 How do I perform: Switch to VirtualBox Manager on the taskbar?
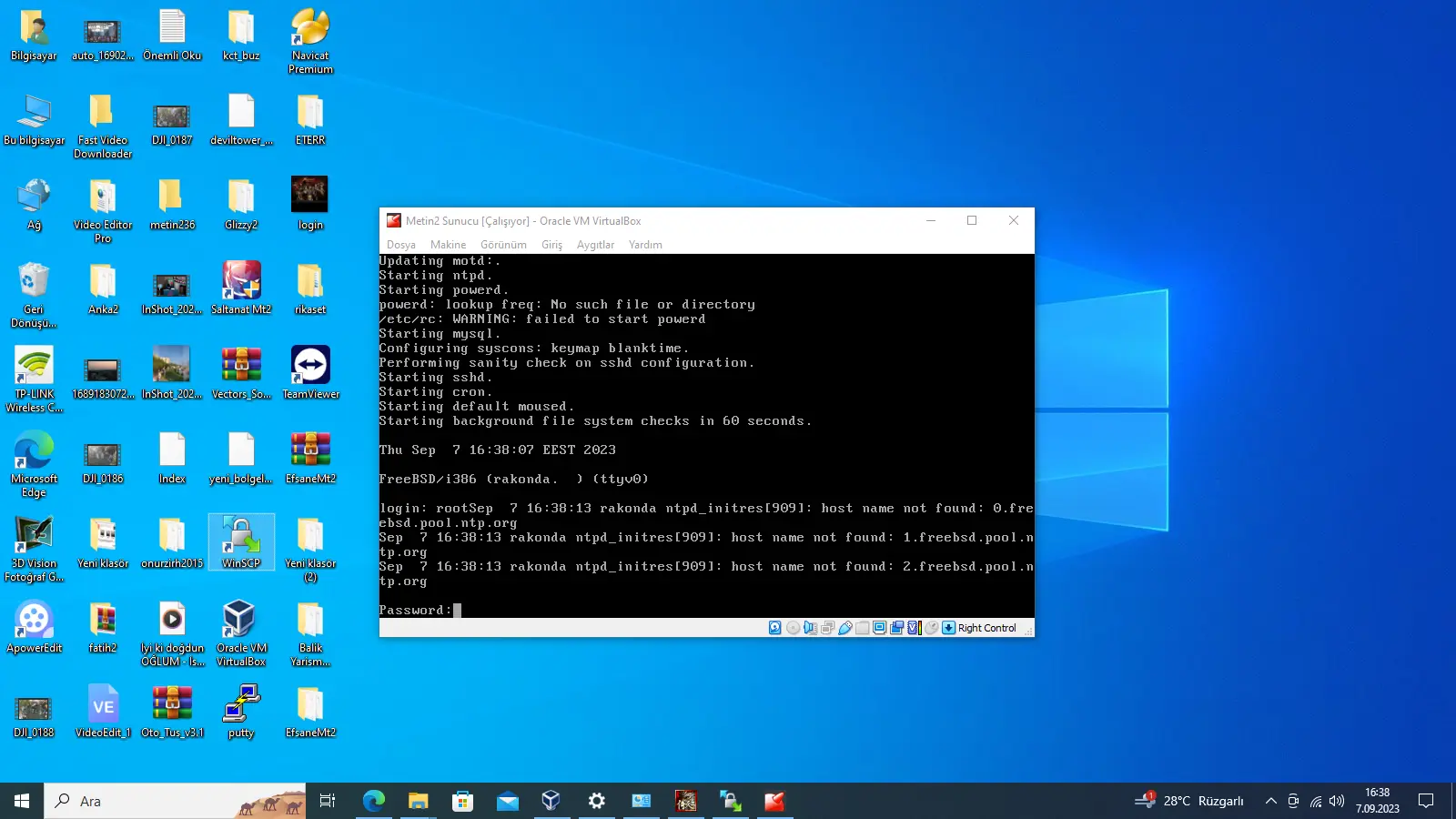(x=551, y=801)
